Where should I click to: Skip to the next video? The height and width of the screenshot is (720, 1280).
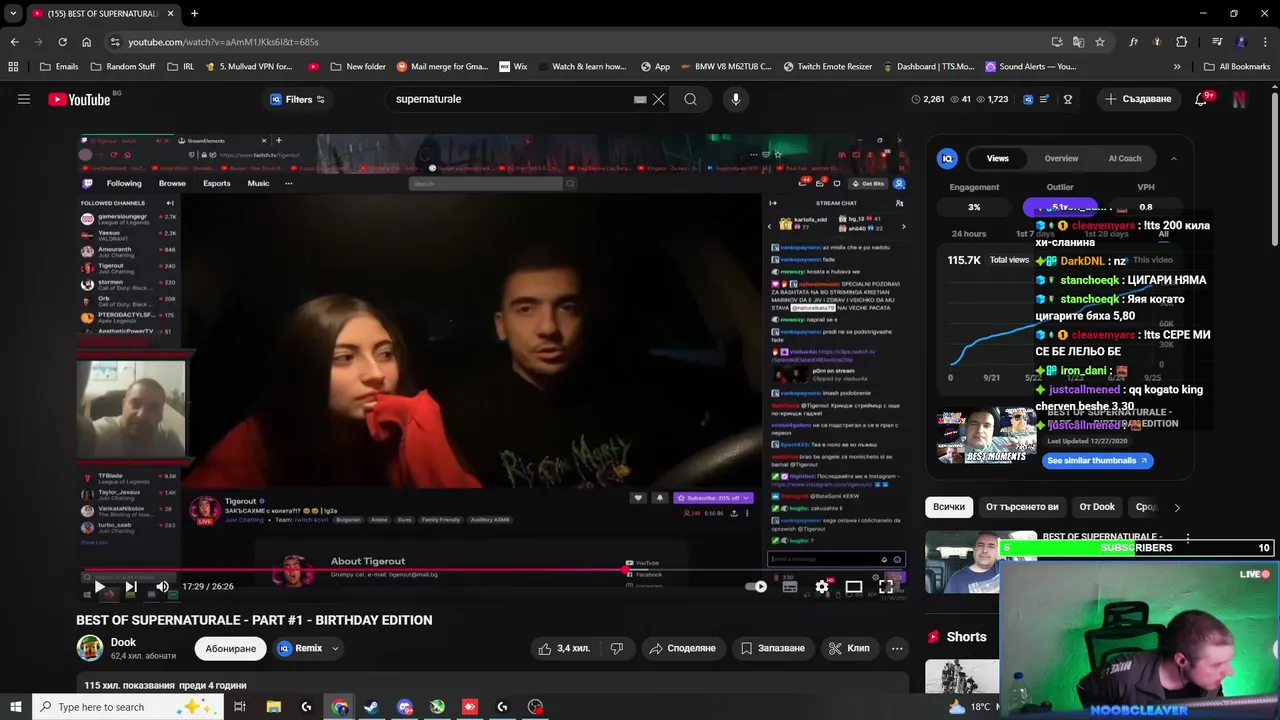pyautogui.click(x=130, y=587)
